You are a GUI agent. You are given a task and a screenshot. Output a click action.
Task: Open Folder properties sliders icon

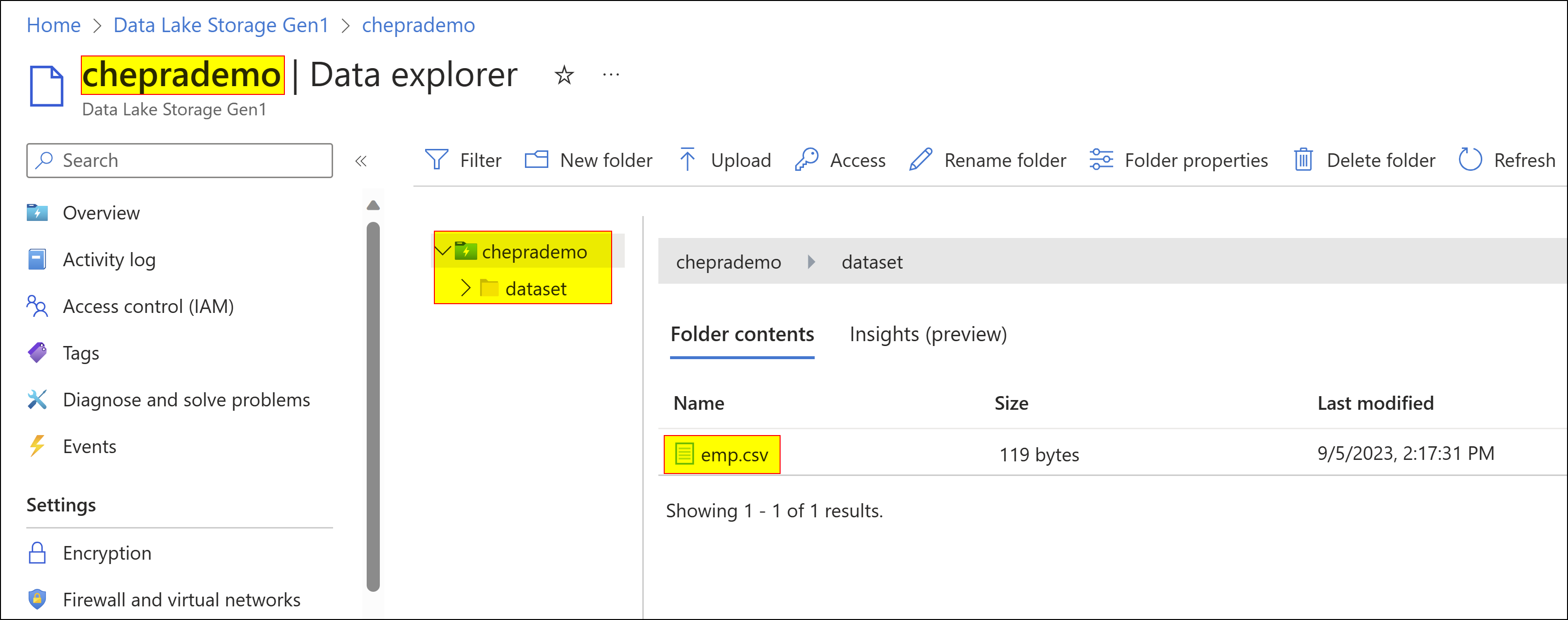click(x=1101, y=160)
